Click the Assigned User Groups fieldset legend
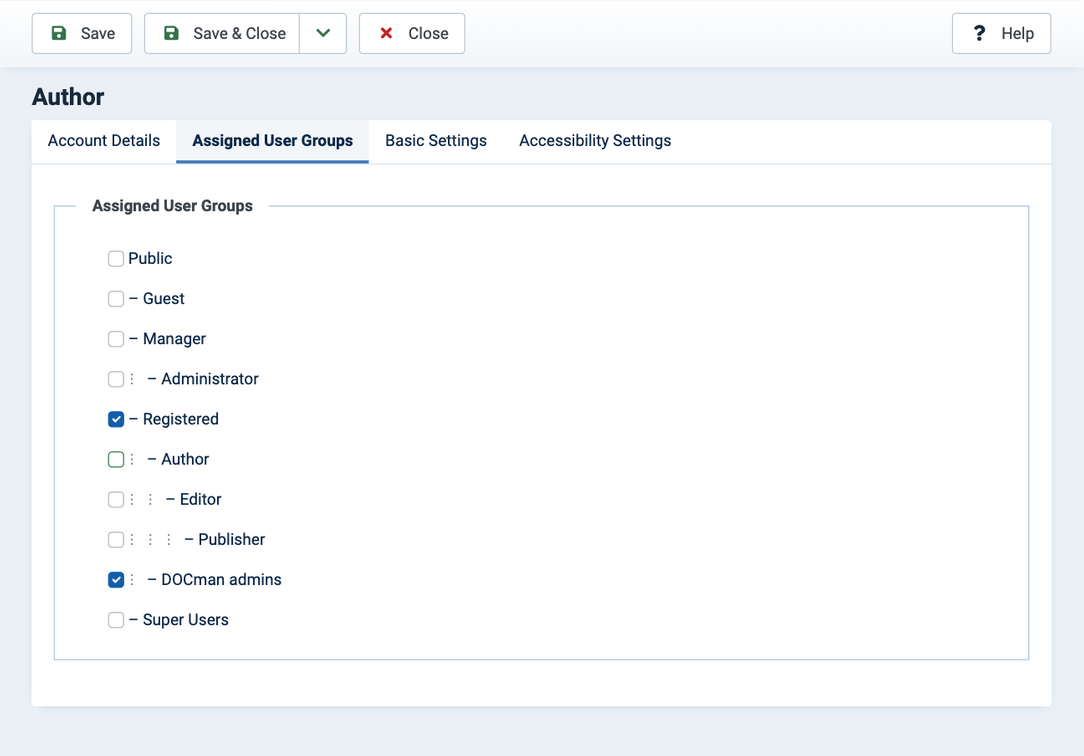The image size is (1084, 756). 172,206
